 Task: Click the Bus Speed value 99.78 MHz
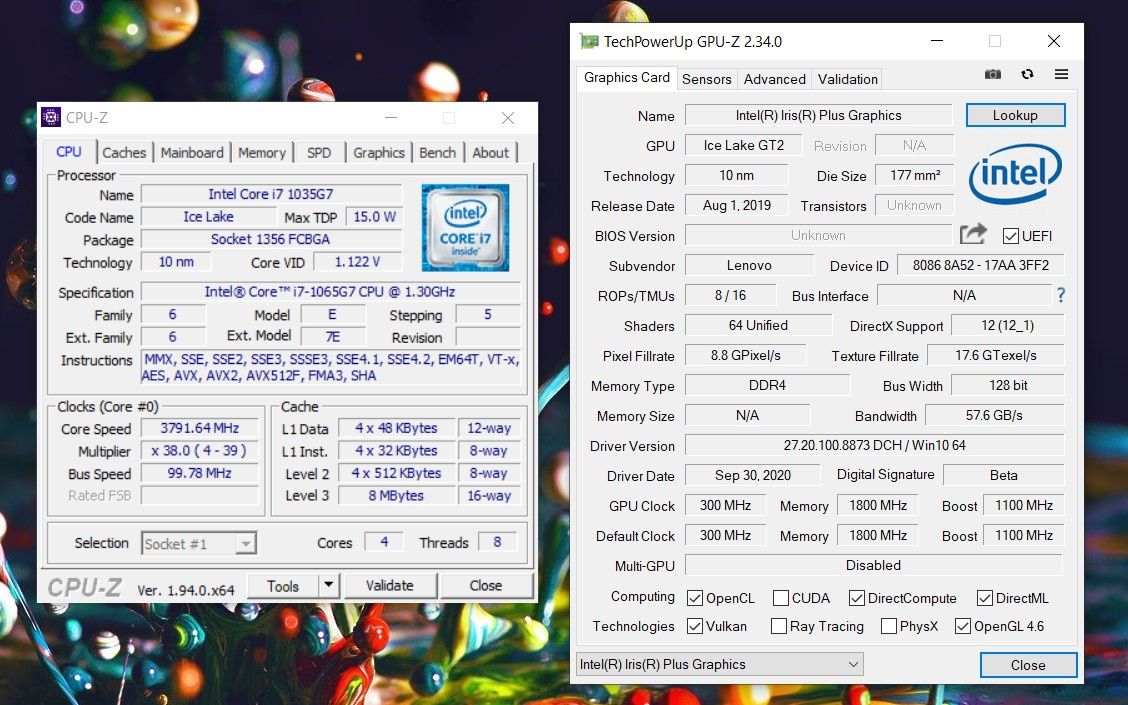[199, 473]
